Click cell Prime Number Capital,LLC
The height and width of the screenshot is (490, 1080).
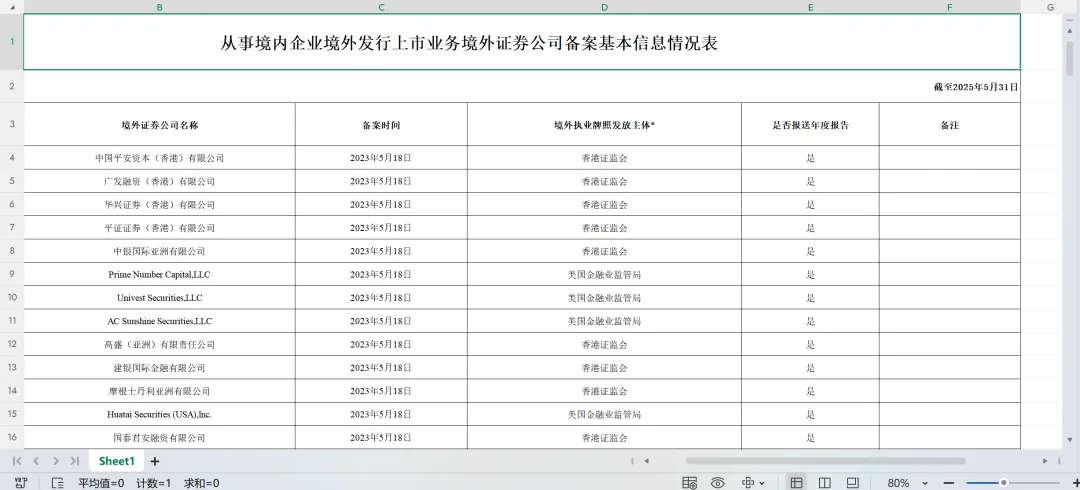coord(159,274)
